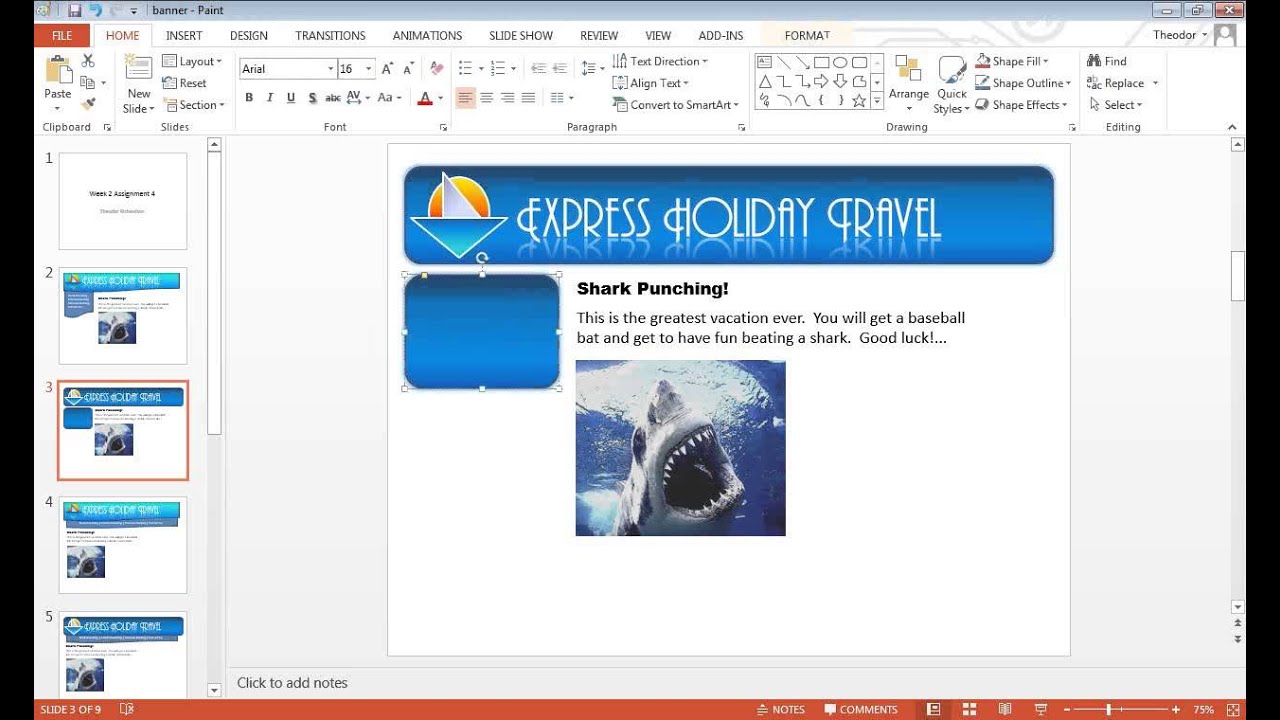Open the FILE tab
Viewport: 1280px width, 720px height.
pos(62,35)
